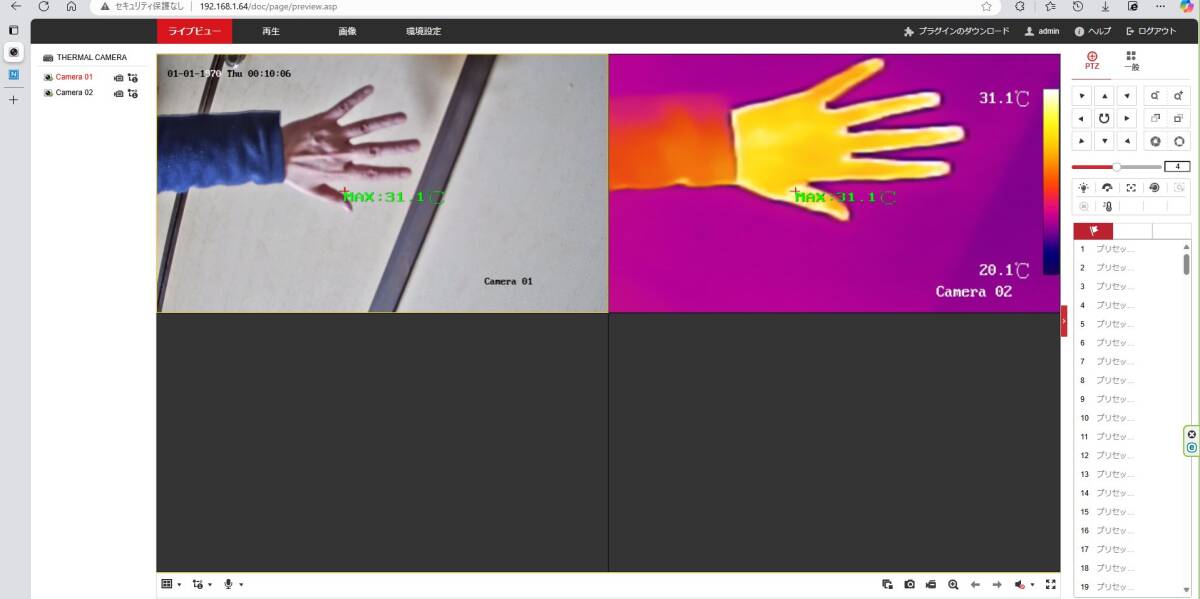Zoom in using the magnifier plus button
The width and height of the screenshot is (1200, 599).
click(1180, 96)
